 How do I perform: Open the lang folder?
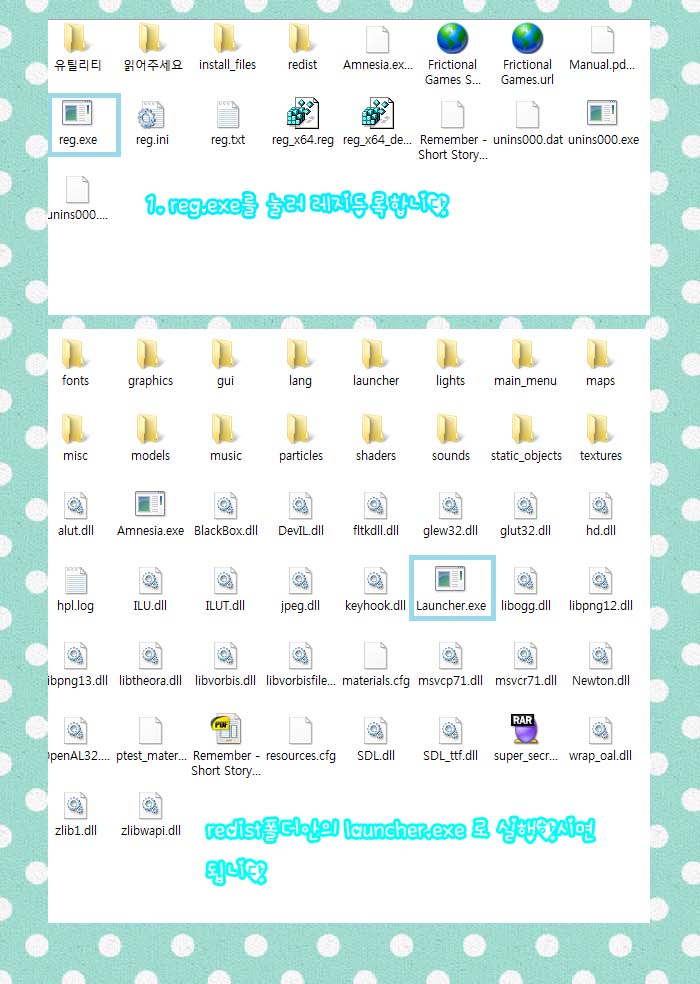299,355
